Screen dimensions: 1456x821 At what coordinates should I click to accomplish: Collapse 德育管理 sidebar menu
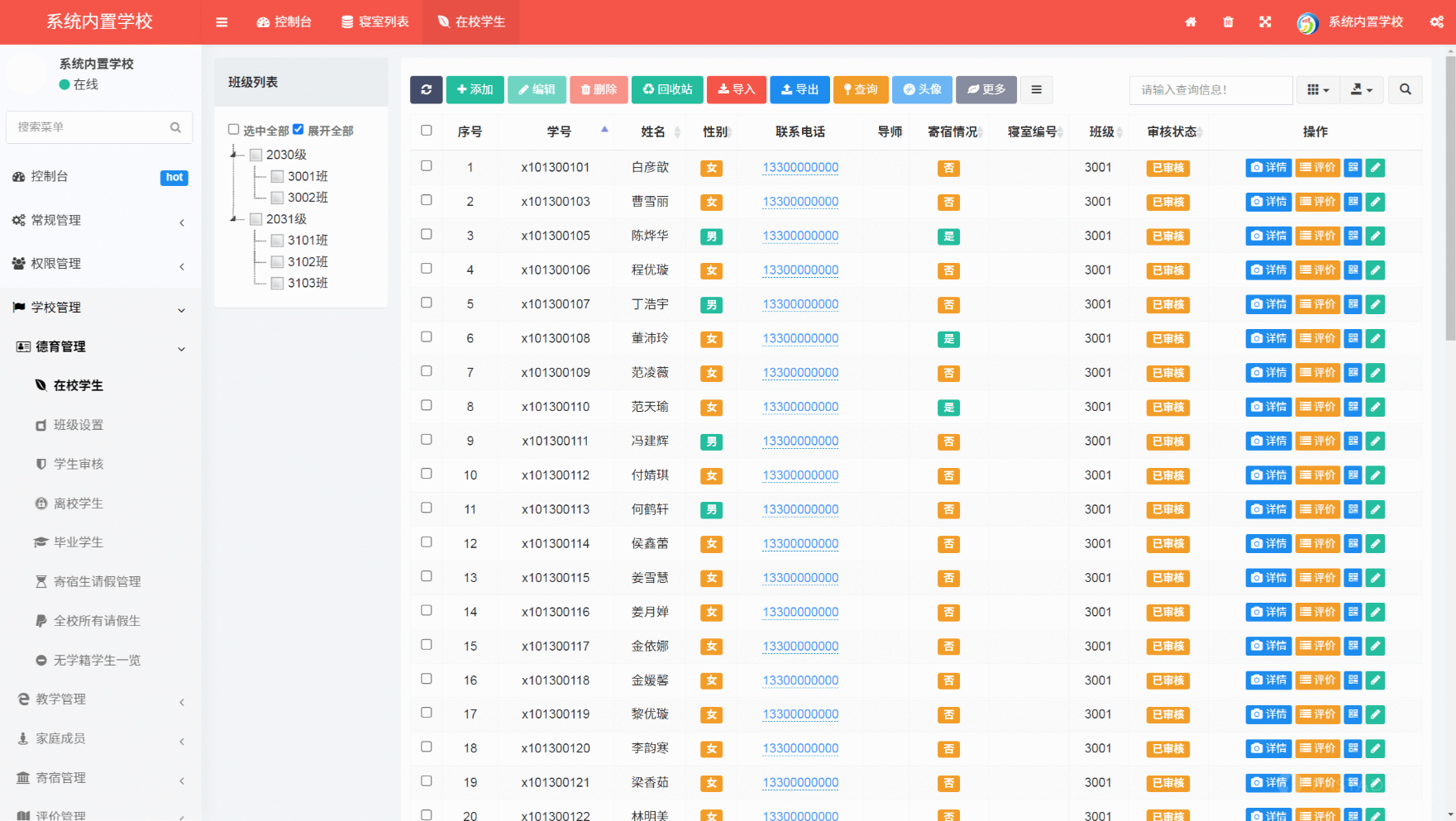[100, 347]
